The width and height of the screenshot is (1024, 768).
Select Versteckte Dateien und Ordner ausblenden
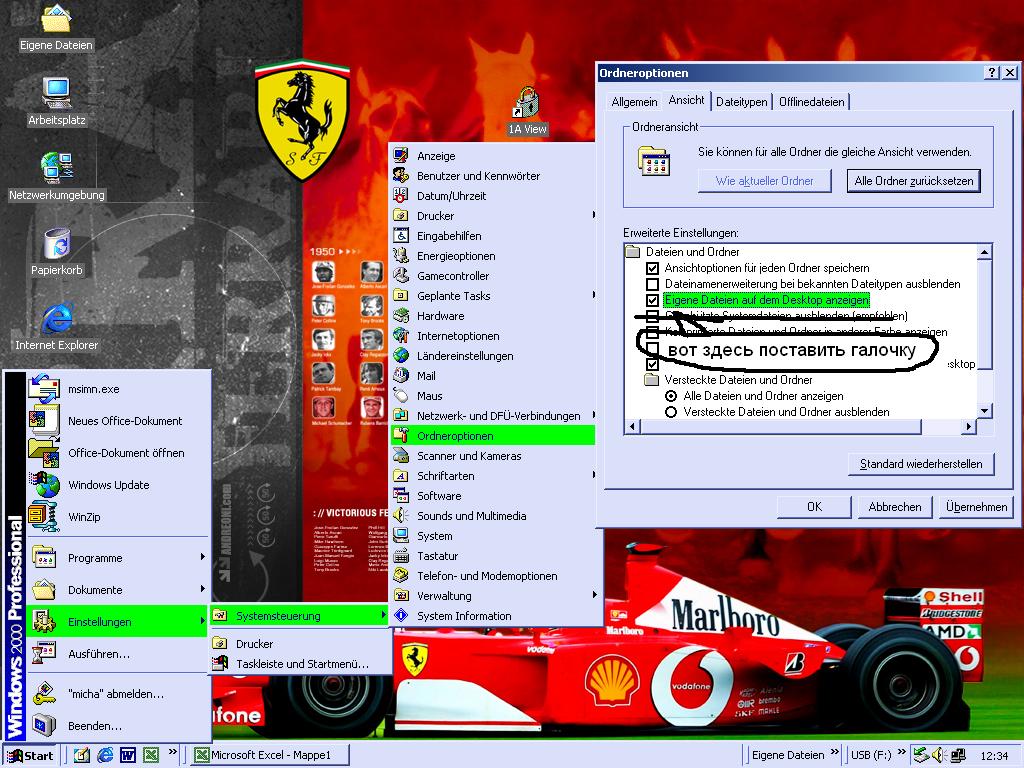click(x=670, y=412)
